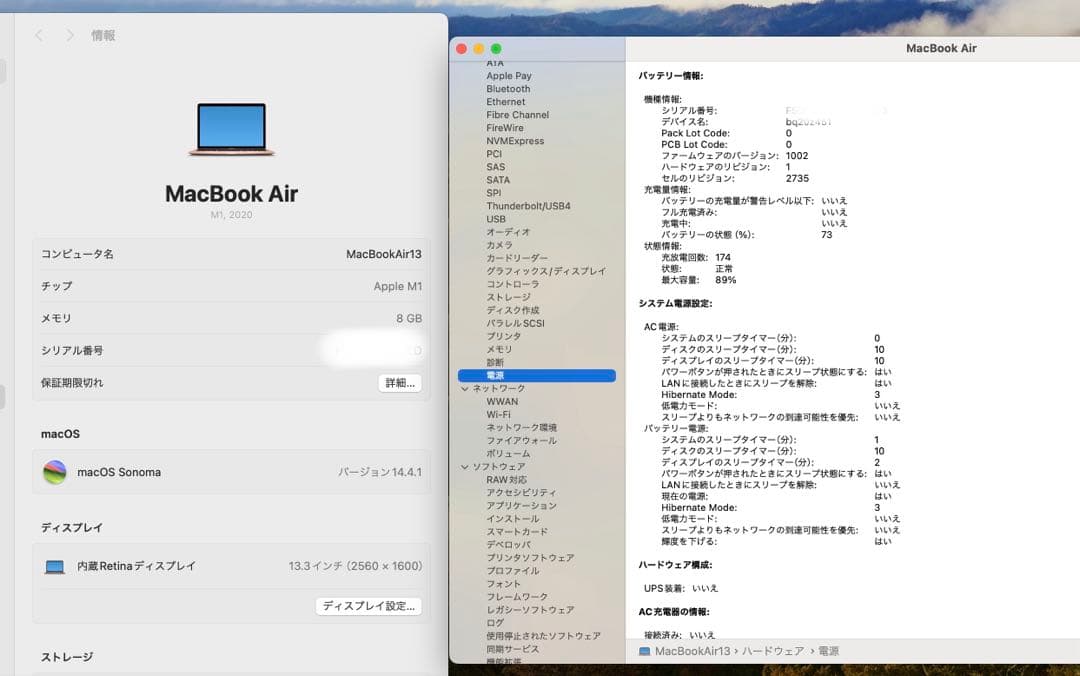The width and height of the screenshot is (1080, 676).
Task: Select カードリーダー in the sidebar
Action: [x=517, y=258]
